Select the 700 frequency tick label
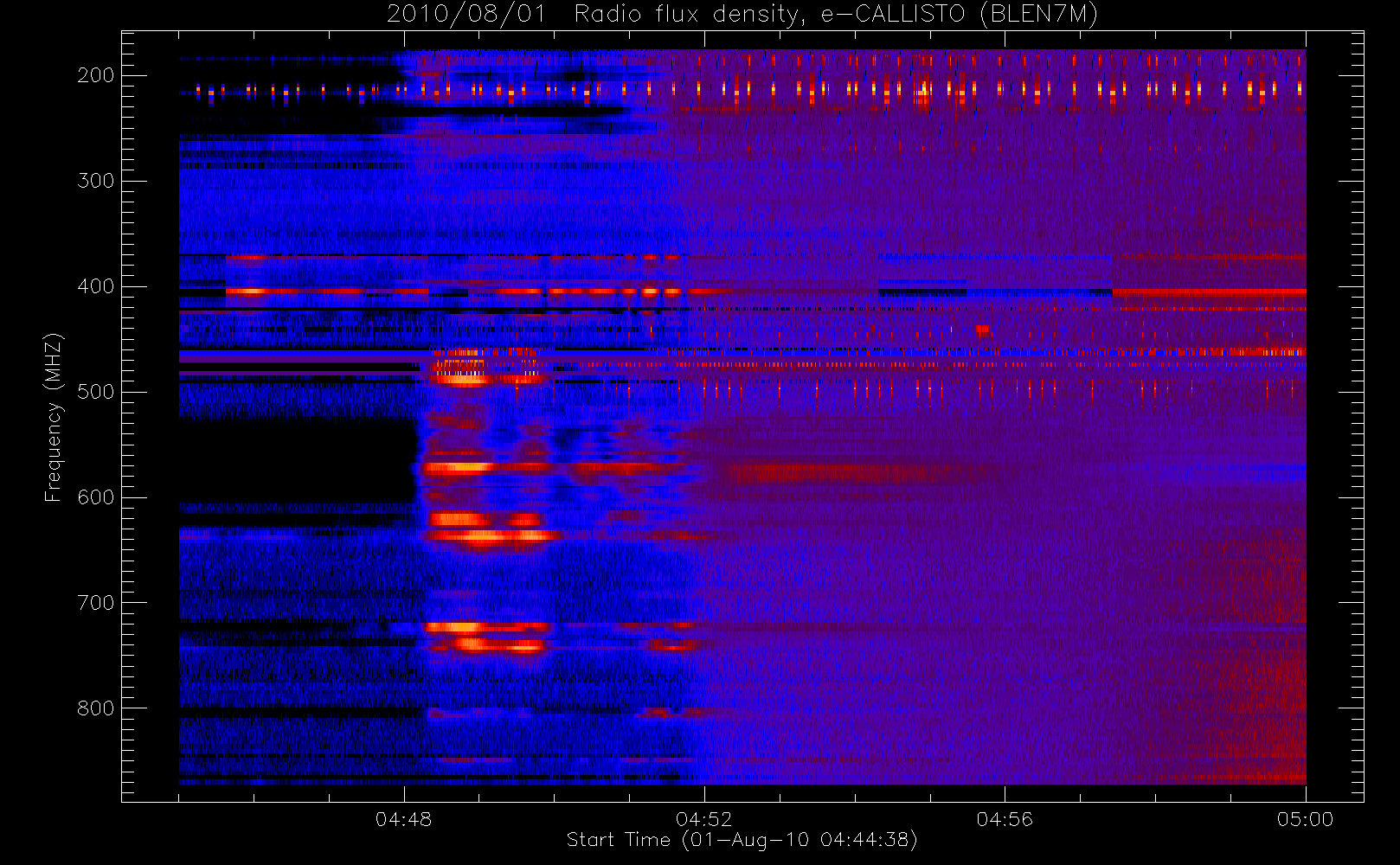The image size is (1400, 865). (x=96, y=603)
